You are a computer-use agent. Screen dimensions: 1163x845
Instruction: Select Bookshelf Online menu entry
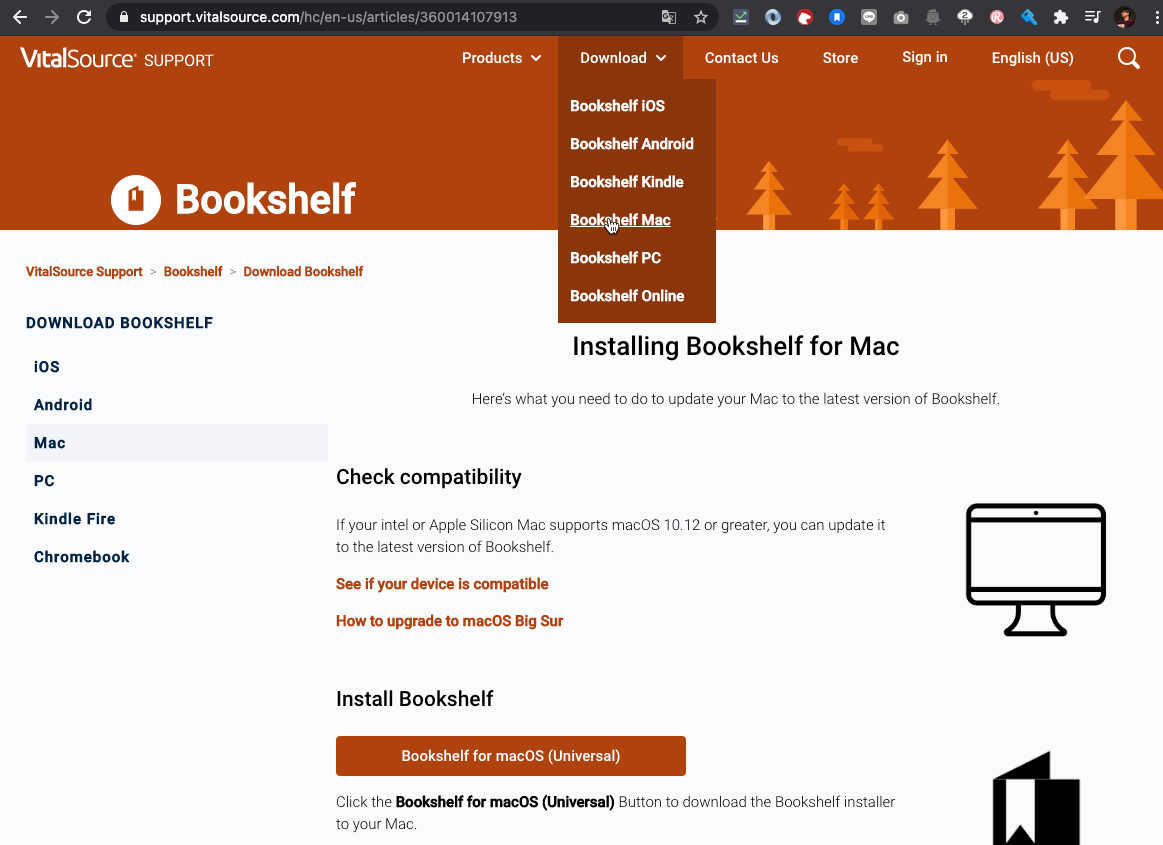[627, 296]
